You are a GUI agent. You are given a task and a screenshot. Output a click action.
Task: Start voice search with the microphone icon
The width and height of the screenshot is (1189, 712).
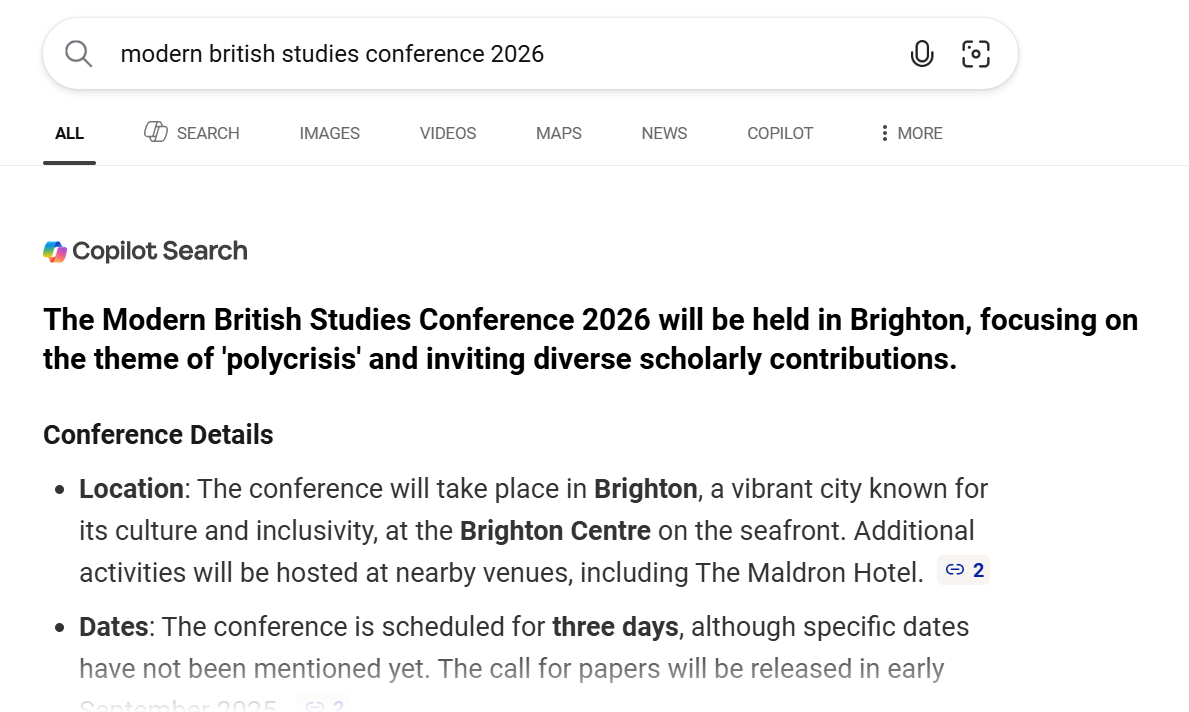pyautogui.click(x=921, y=54)
